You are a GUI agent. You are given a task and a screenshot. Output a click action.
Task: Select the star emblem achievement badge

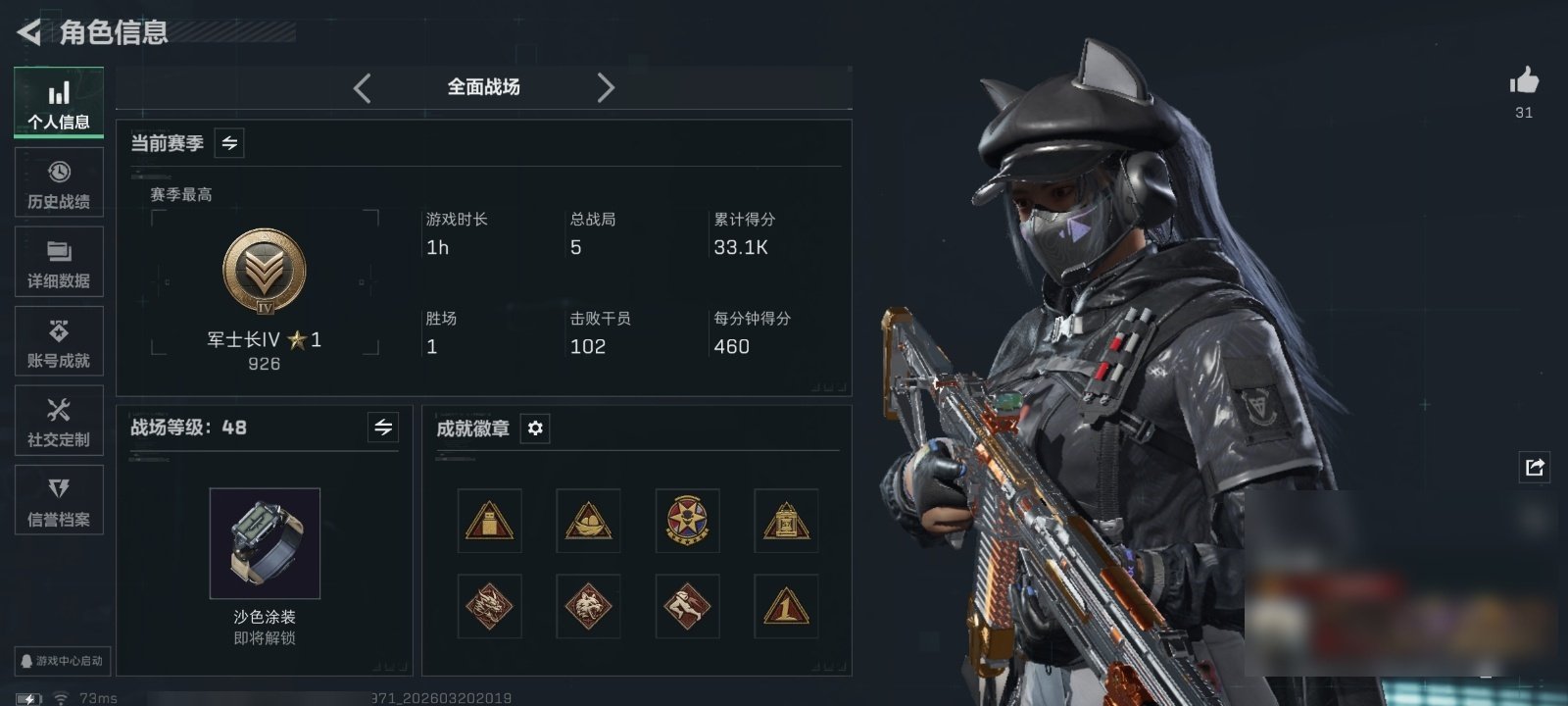point(687,521)
